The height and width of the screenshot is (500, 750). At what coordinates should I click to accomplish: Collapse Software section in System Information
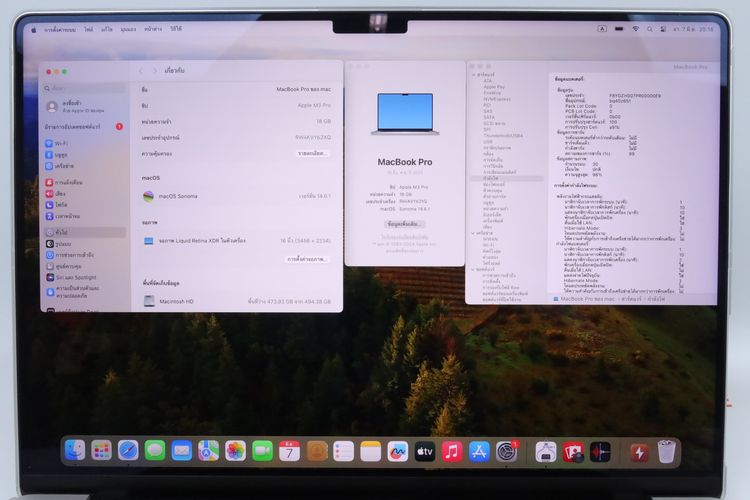click(x=474, y=269)
